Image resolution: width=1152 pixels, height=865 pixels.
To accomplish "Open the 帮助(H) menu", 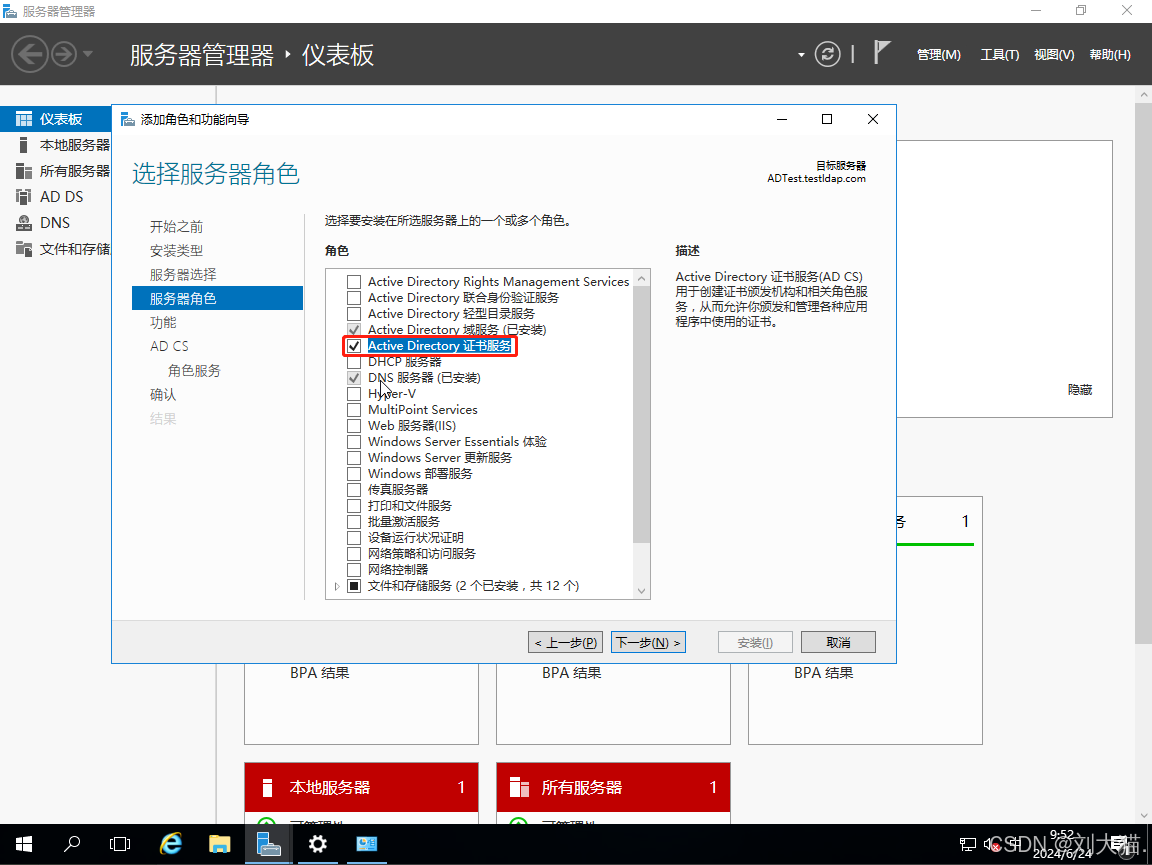I will (1109, 54).
